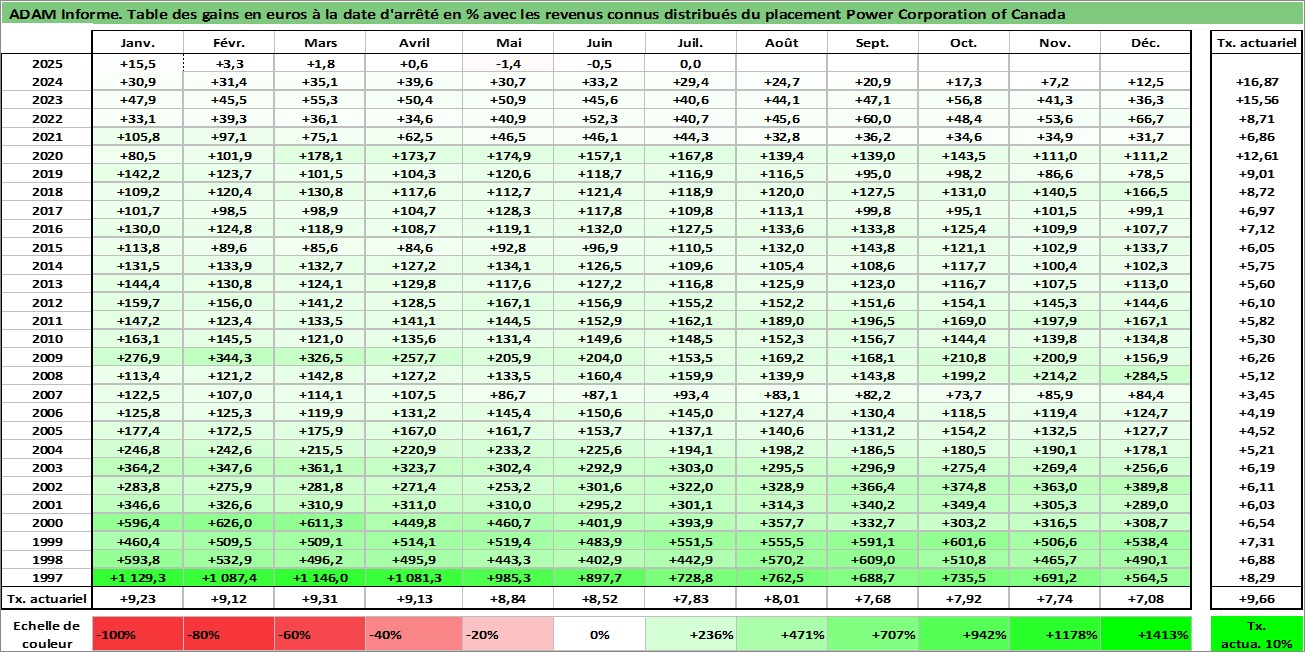Click the +471% color scale swatch
This screenshot has height=652, width=1305.
click(782, 634)
